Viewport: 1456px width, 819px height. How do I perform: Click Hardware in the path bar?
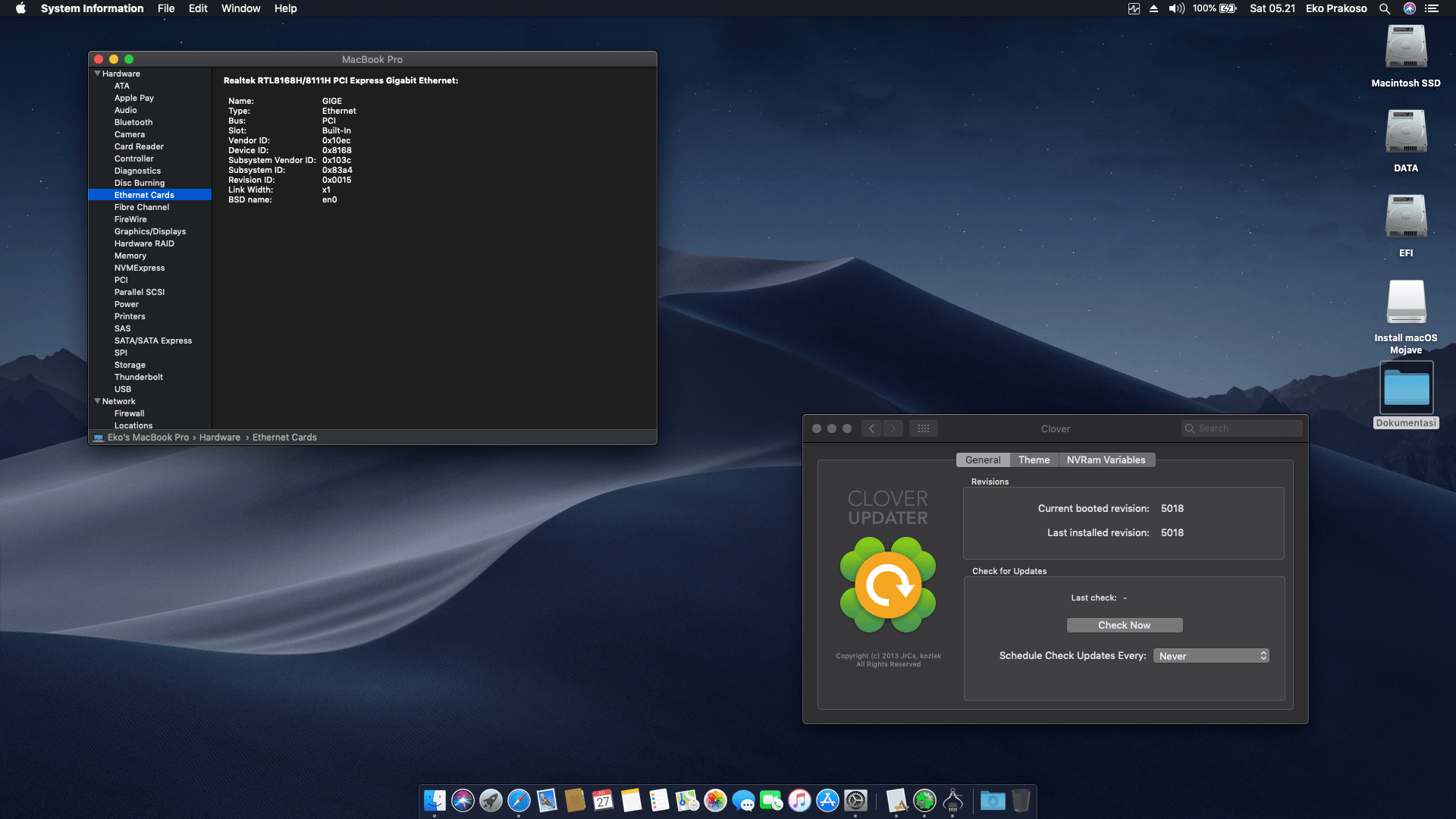[219, 438]
